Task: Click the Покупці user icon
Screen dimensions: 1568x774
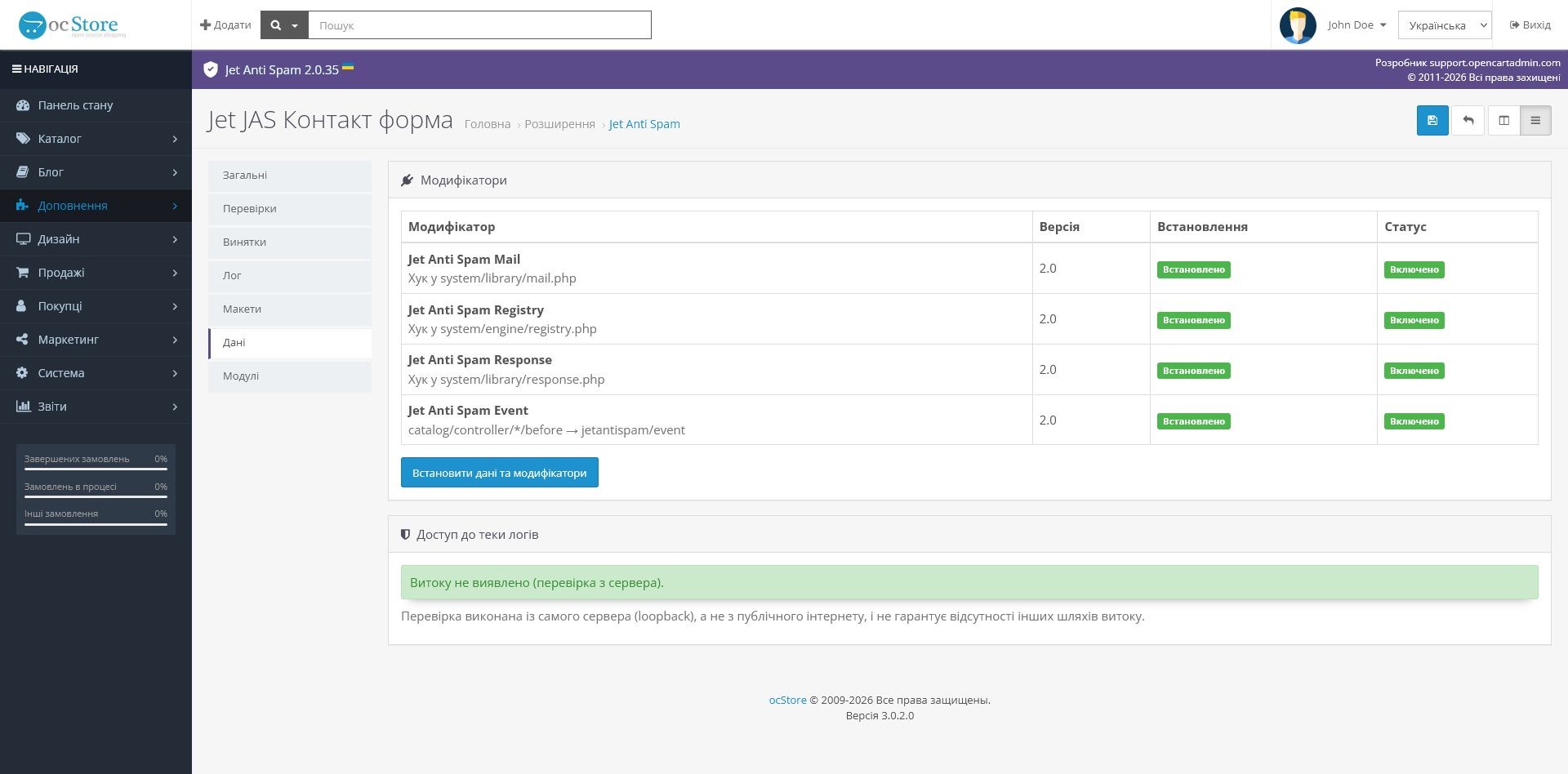Action: (22, 306)
